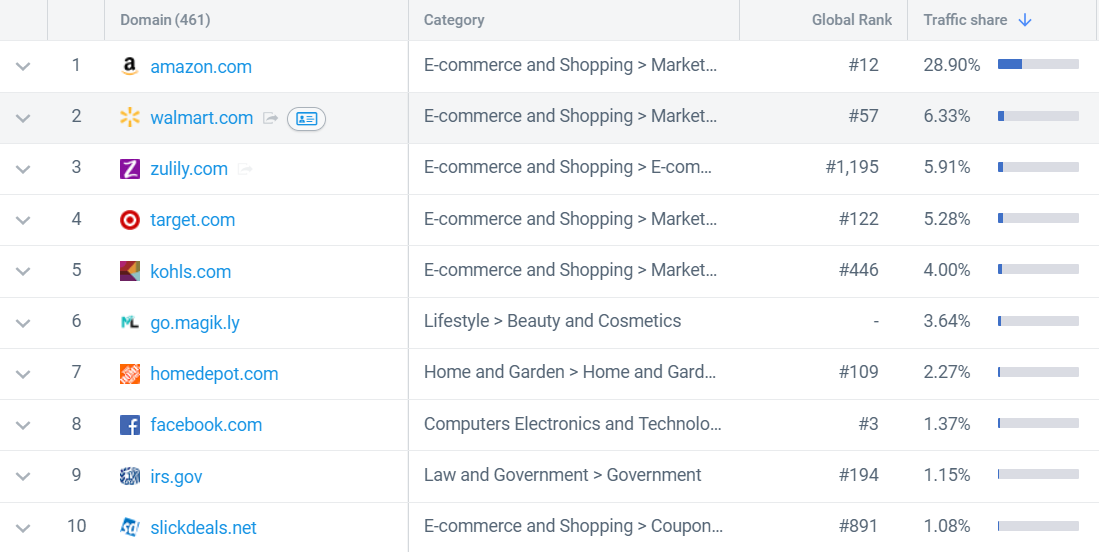Click the go.magik.ly ML favicon
Screen dimensions: 1099x552
(130, 322)
